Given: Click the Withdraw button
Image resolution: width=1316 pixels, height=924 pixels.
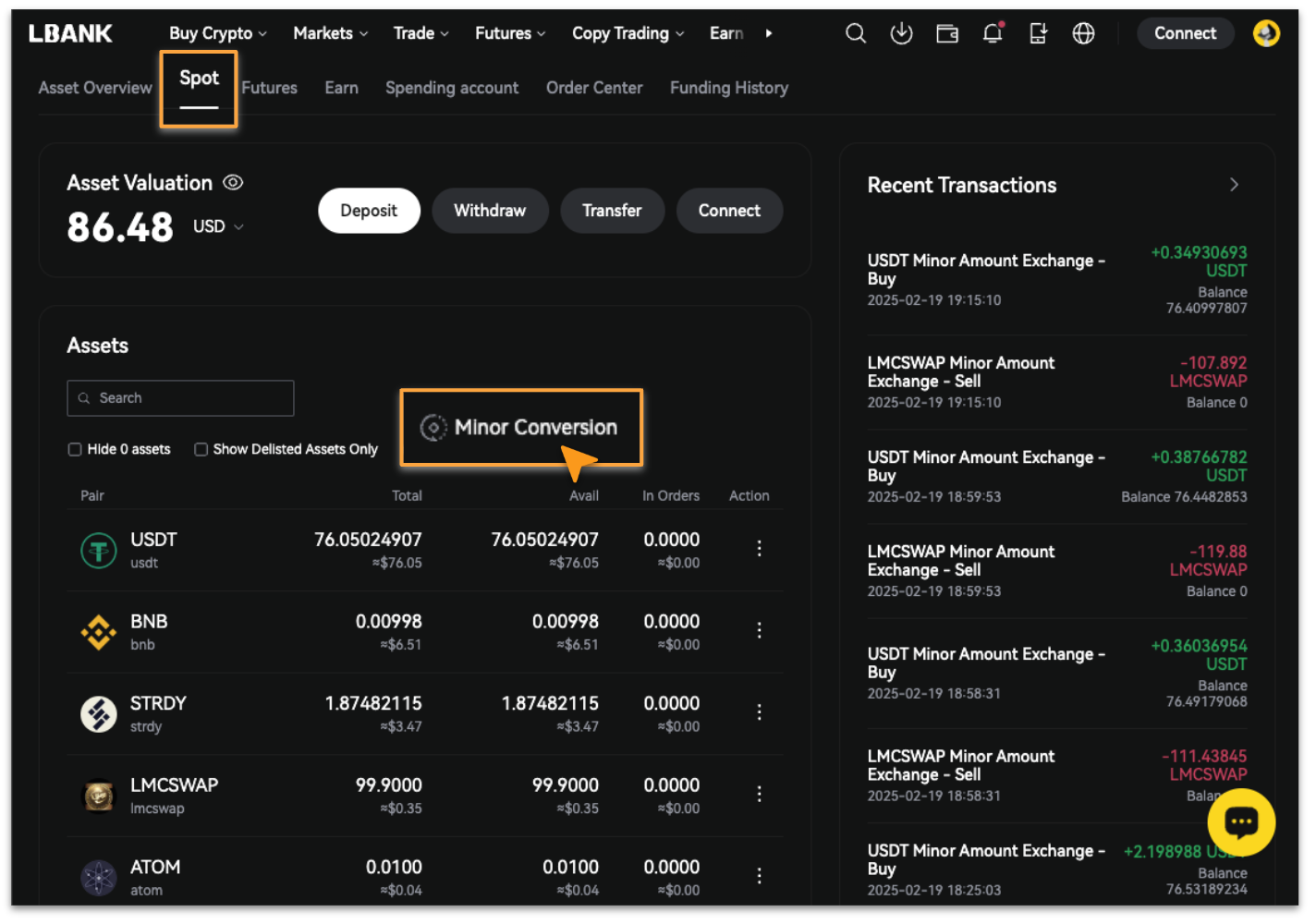Looking at the screenshot, I should [x=490, y=211].
